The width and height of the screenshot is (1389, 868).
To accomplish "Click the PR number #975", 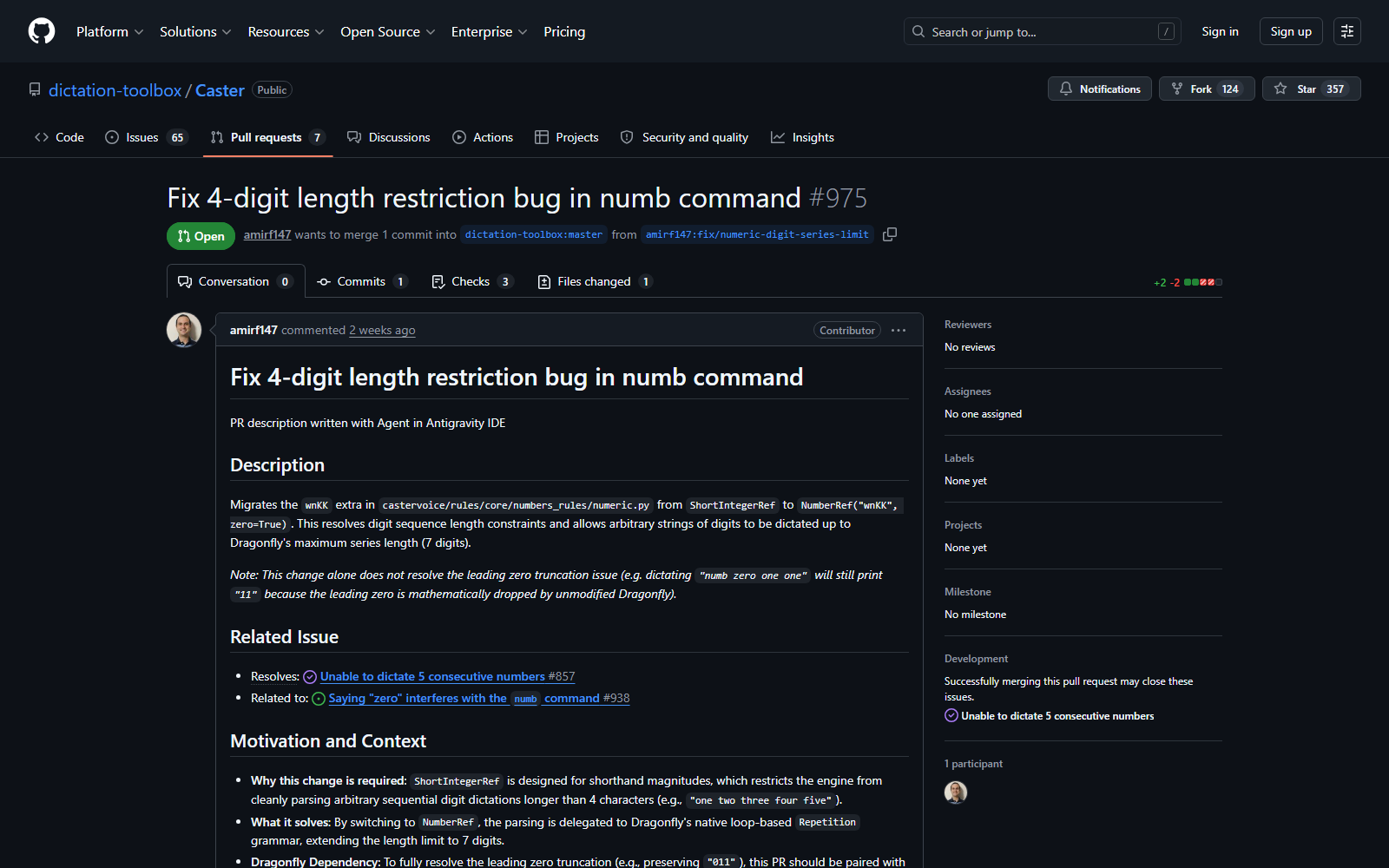I will pos(838,198).
